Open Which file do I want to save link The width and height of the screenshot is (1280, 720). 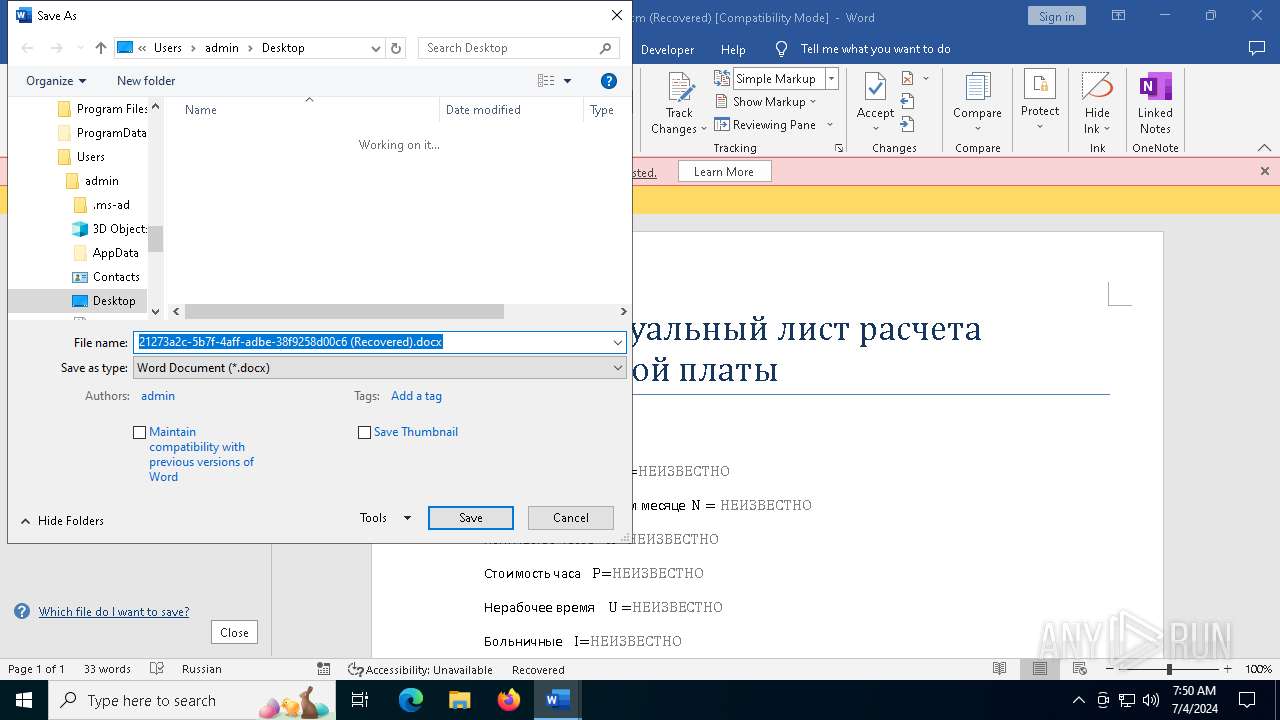114,612
